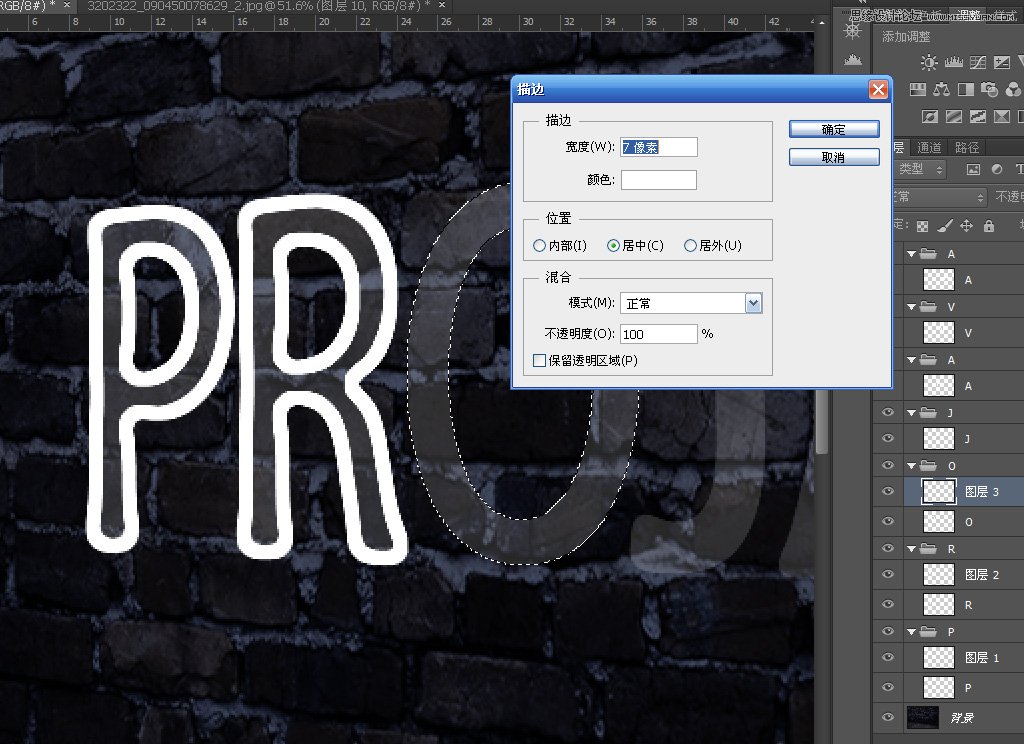Select the Brightness/Contrast adjustment icon
Viewport: 1024px width, 744px height.
[x=929, y=62]
